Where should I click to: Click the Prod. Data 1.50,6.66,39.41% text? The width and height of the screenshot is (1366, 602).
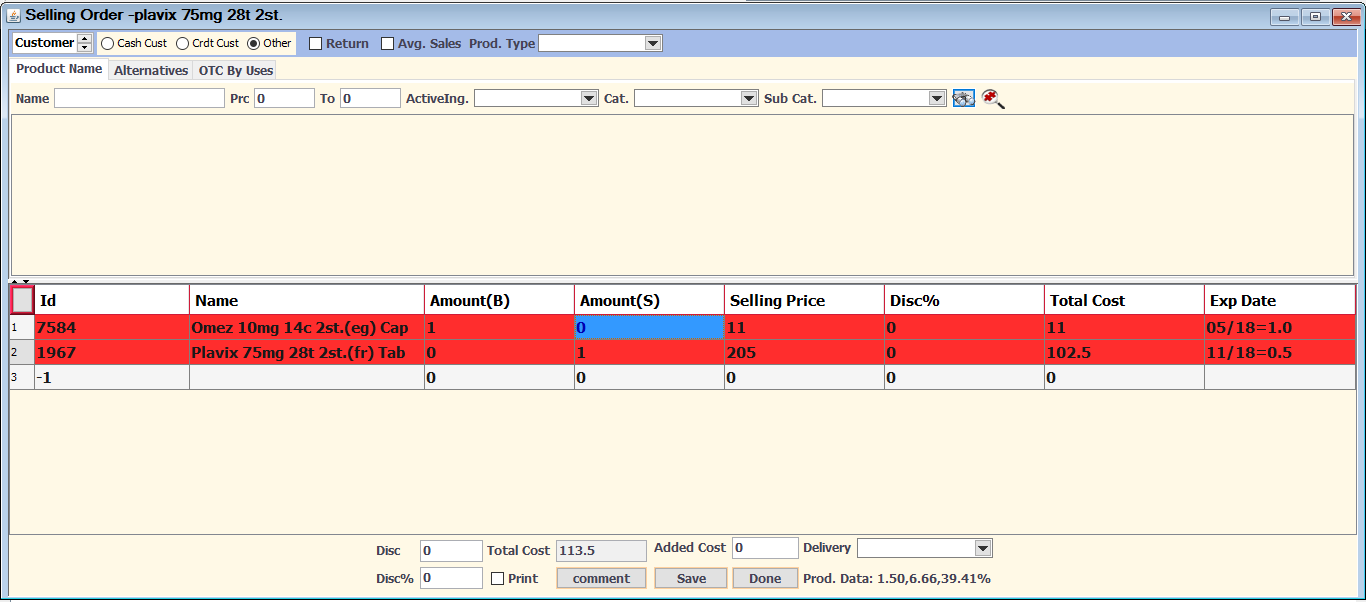(897, 578)
